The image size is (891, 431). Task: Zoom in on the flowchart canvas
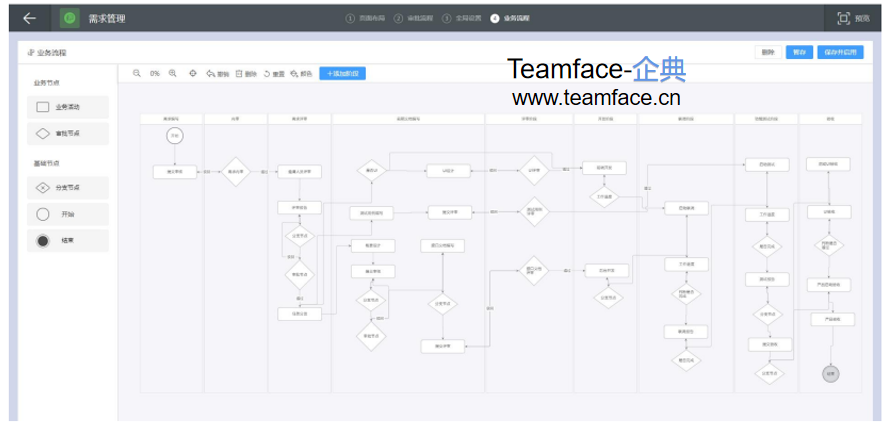pos(173,73)
